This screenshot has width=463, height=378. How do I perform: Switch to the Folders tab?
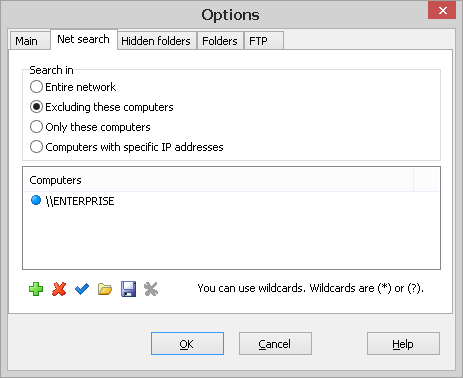click(x=220, y=41)
